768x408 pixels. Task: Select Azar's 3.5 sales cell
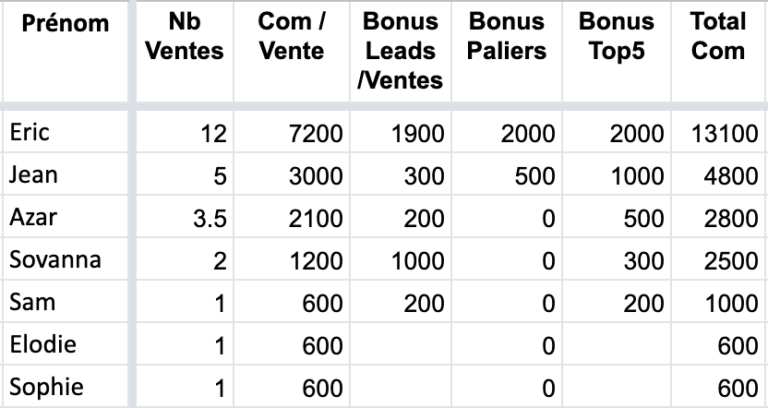point(185,216)
